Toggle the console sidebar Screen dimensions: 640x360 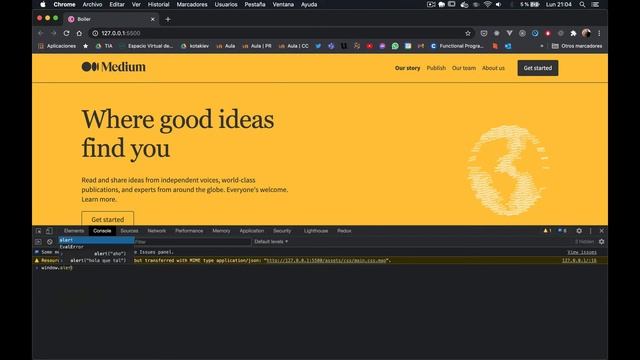(x=38, y=242)
